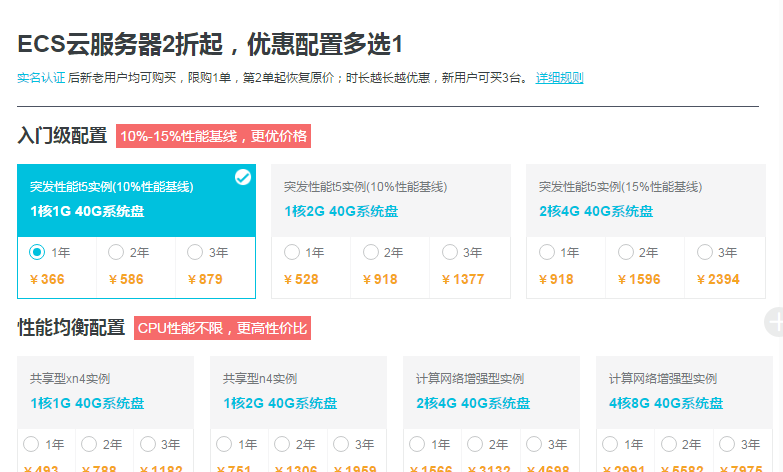Choose the selected 1核1G 40G系统盘 t5 card header
783x472 pixels.
(x=136, y=200)
